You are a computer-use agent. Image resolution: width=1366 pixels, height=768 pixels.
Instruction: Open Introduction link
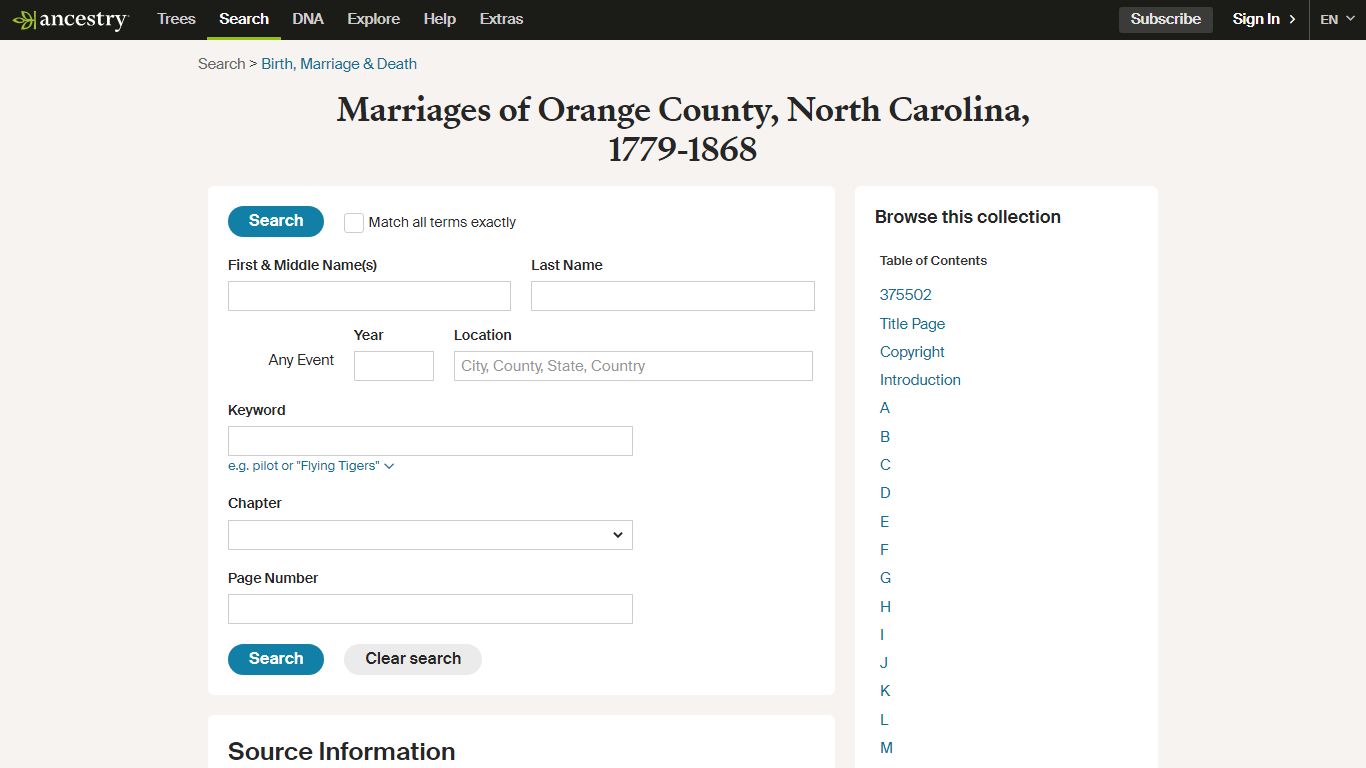pos(920,380)
